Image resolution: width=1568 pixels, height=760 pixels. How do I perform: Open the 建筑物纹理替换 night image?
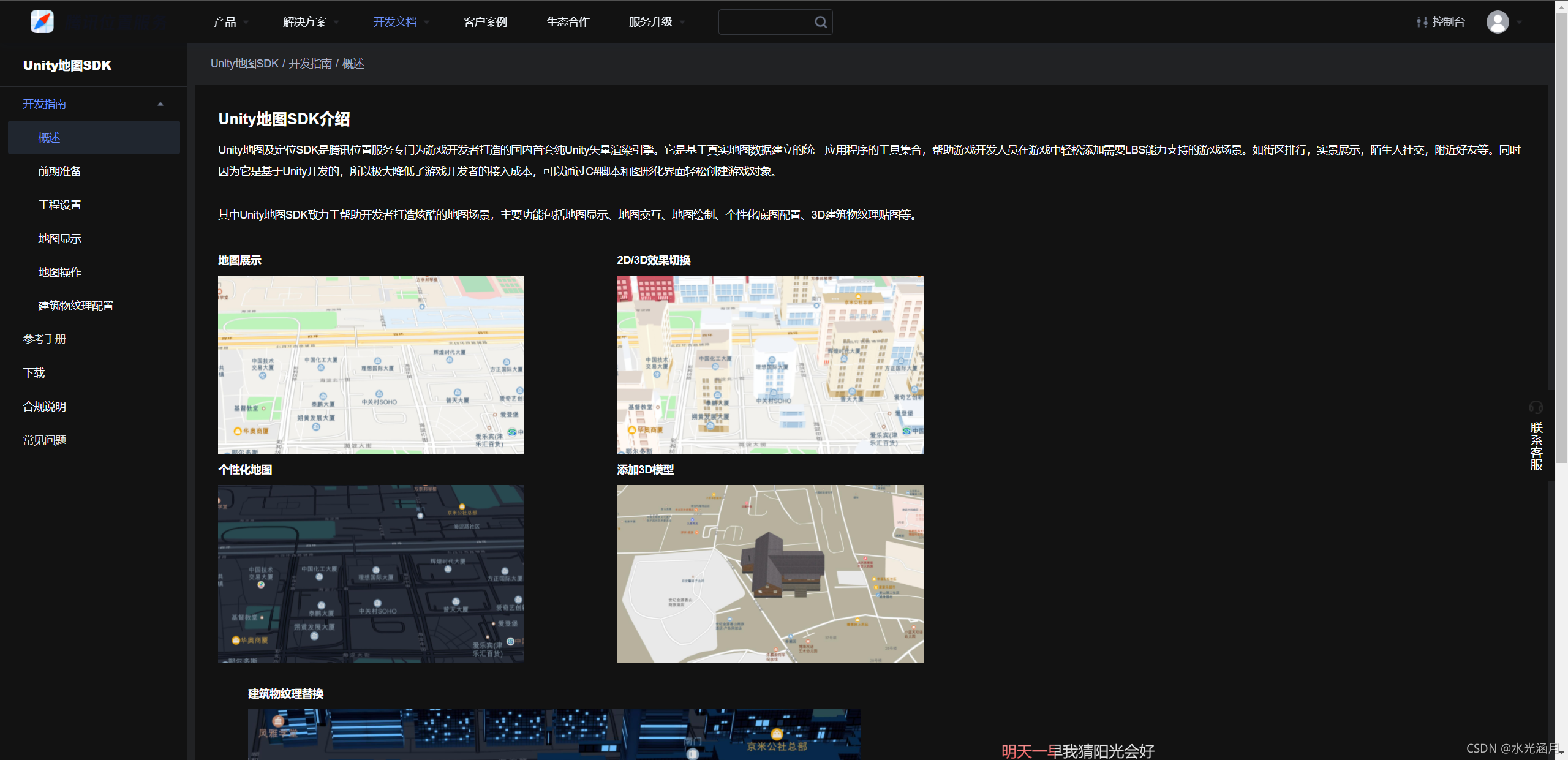(554, 734)
